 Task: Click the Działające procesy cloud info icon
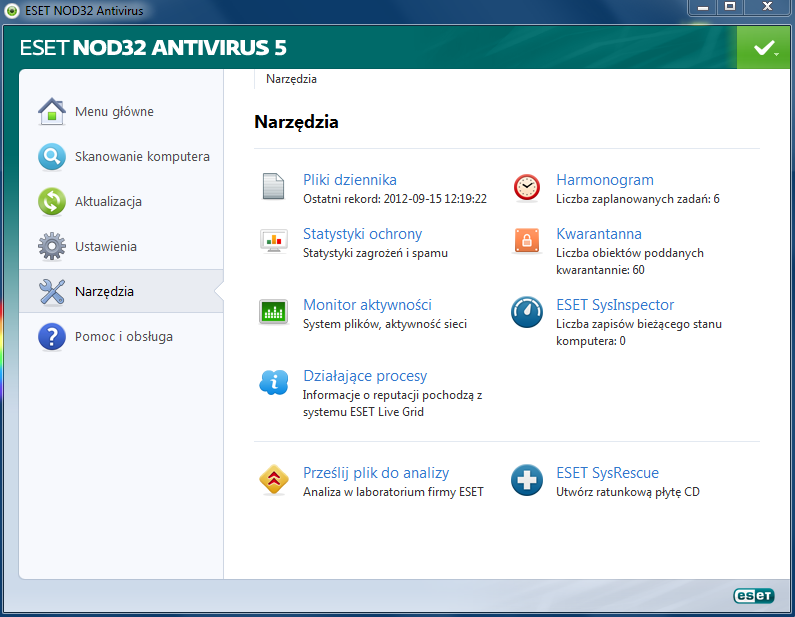(274, 382)
